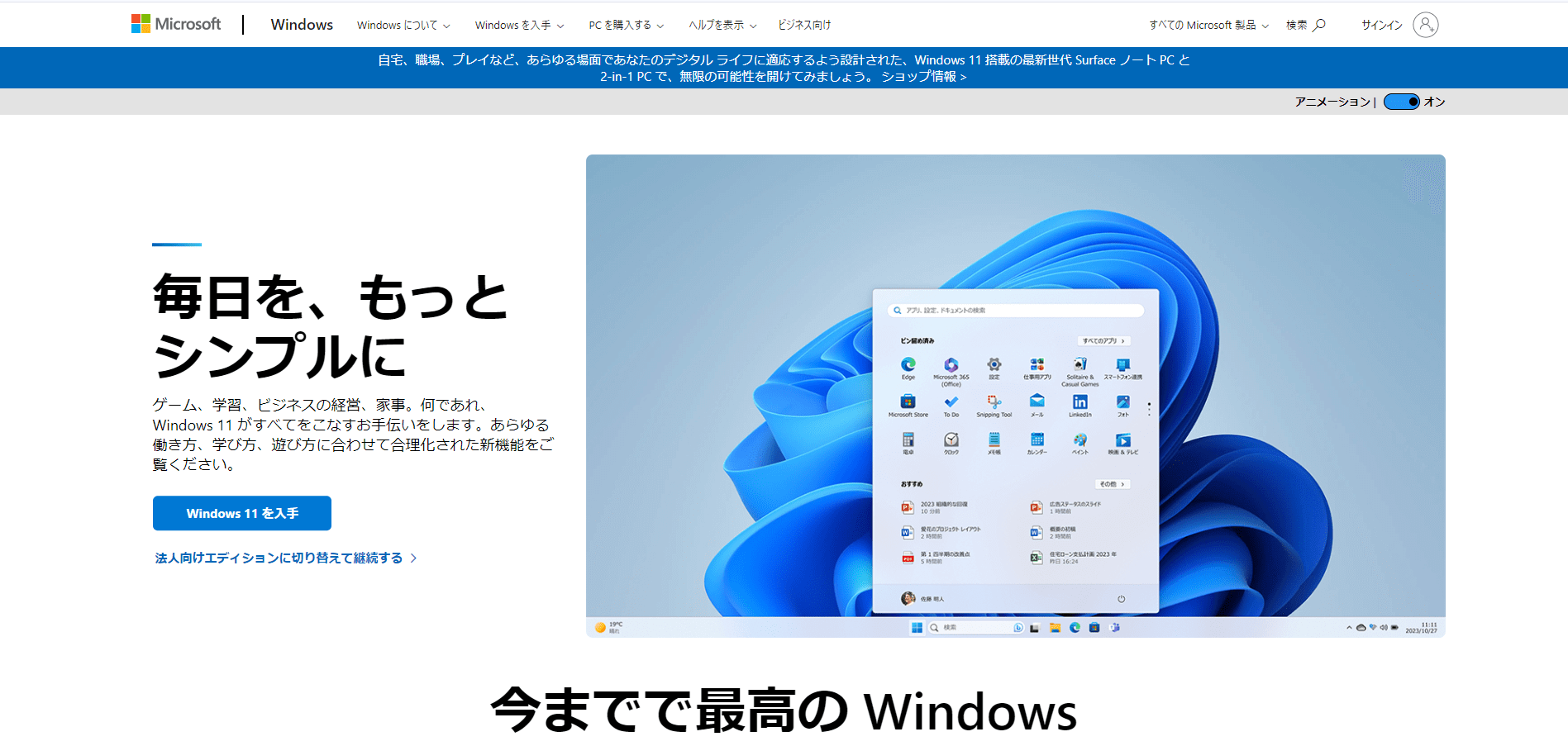Click the 仕事用アプリ folder icon in the hero image
Viewport: 1568px width, 746px height.
1037,364
